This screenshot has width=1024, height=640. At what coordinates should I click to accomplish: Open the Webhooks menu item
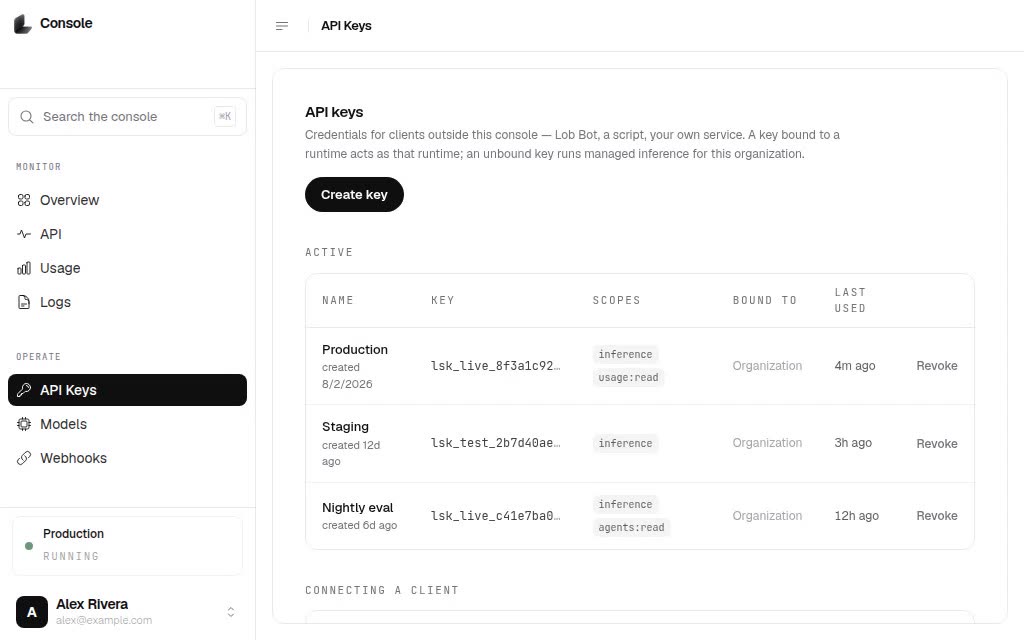127,458
